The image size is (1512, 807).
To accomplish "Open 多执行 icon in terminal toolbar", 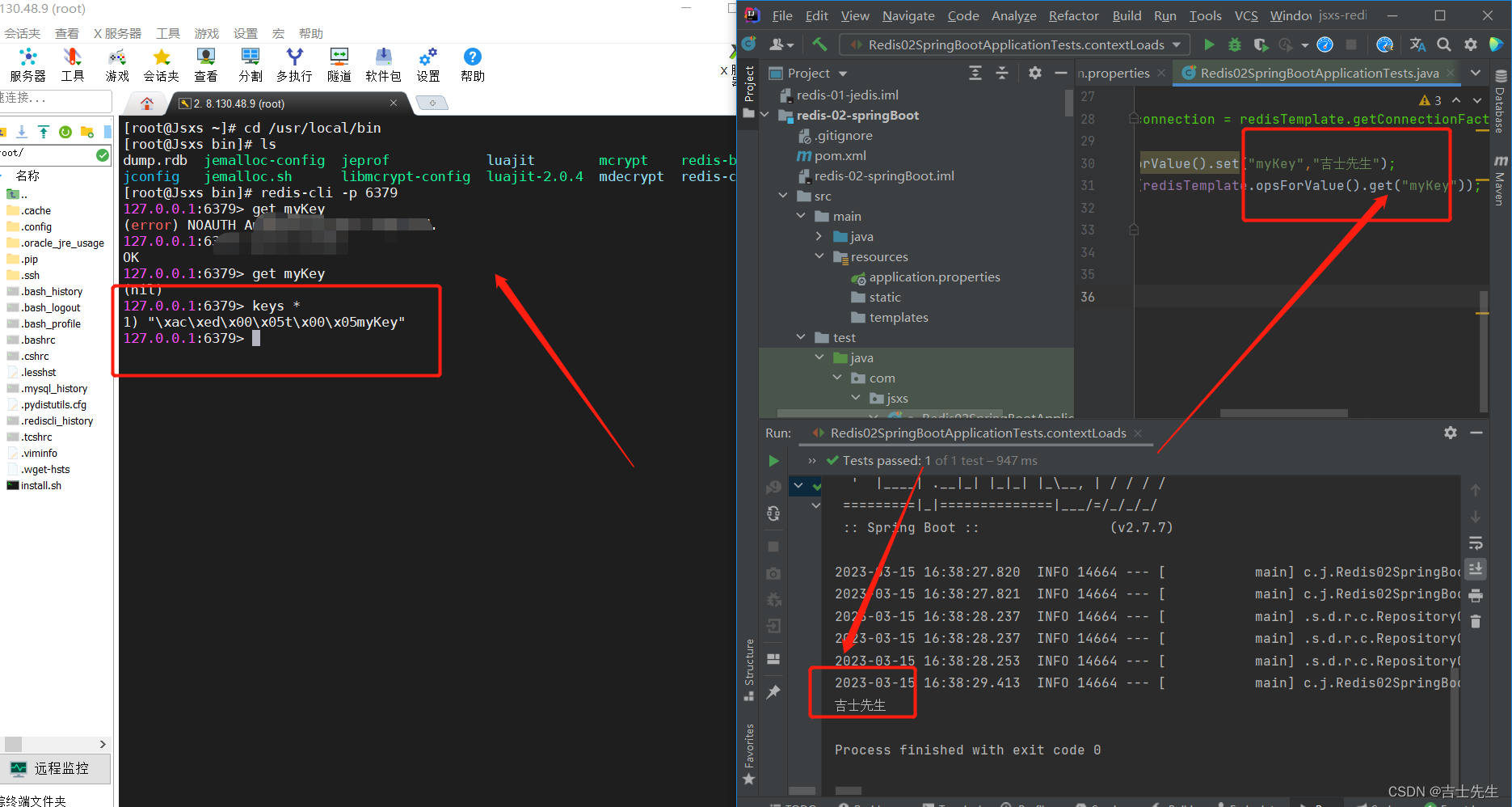I will 294,65.
